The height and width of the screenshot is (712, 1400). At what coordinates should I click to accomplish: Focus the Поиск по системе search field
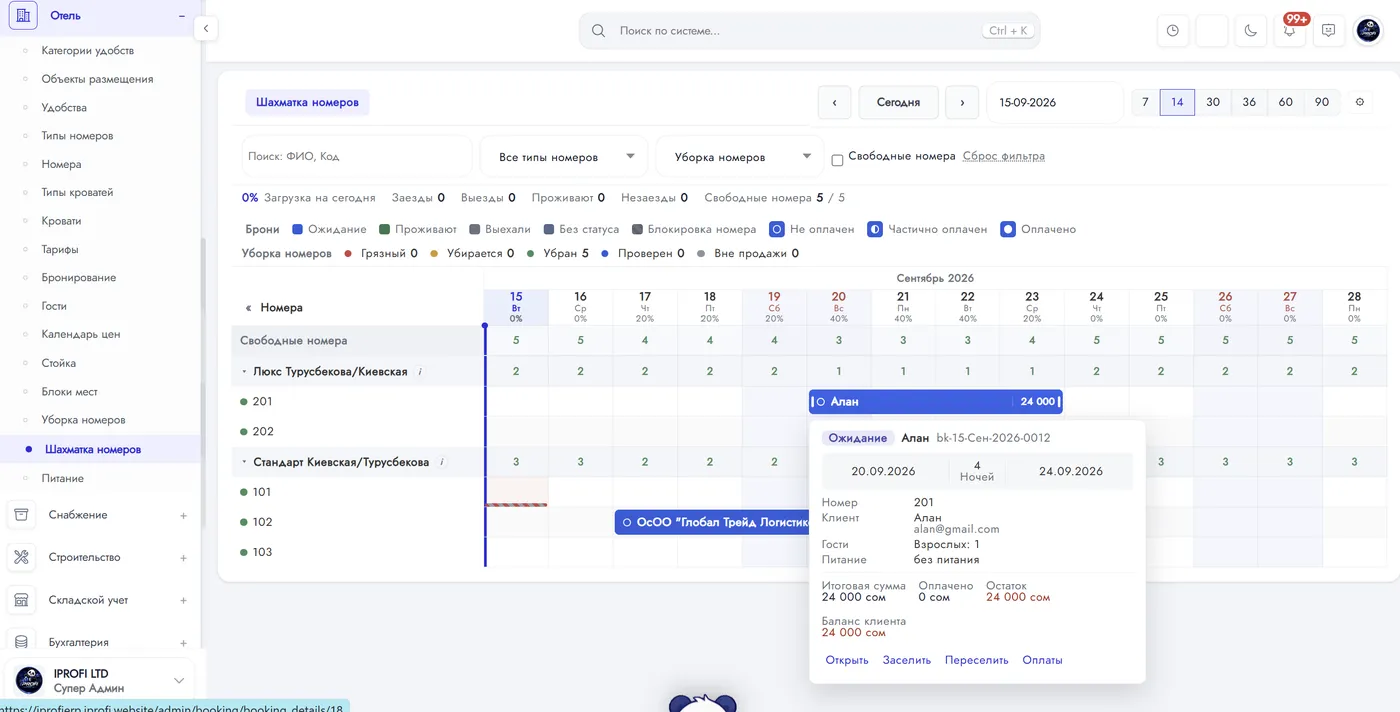point(809,31)
